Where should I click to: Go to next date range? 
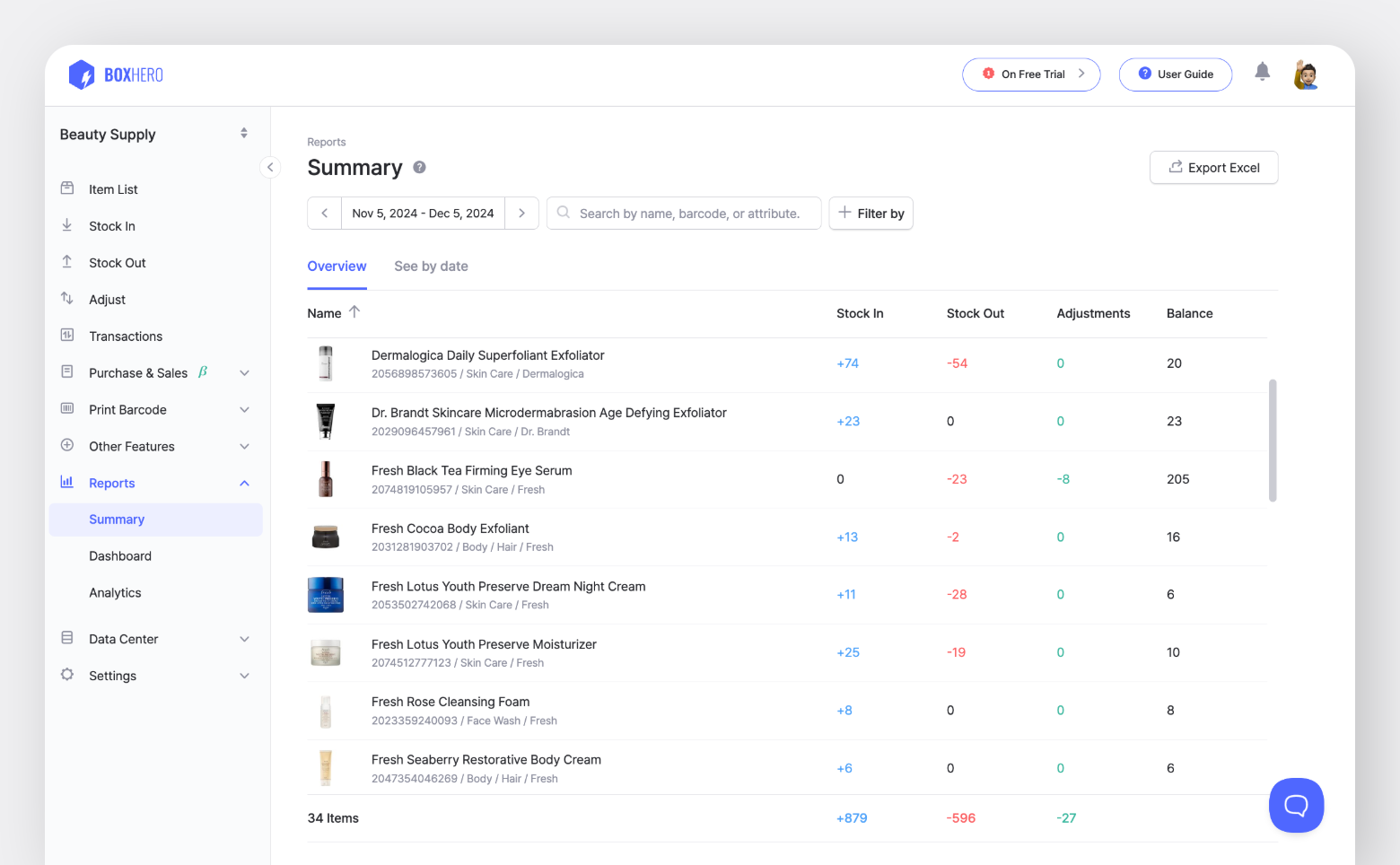tap(521, 214)
